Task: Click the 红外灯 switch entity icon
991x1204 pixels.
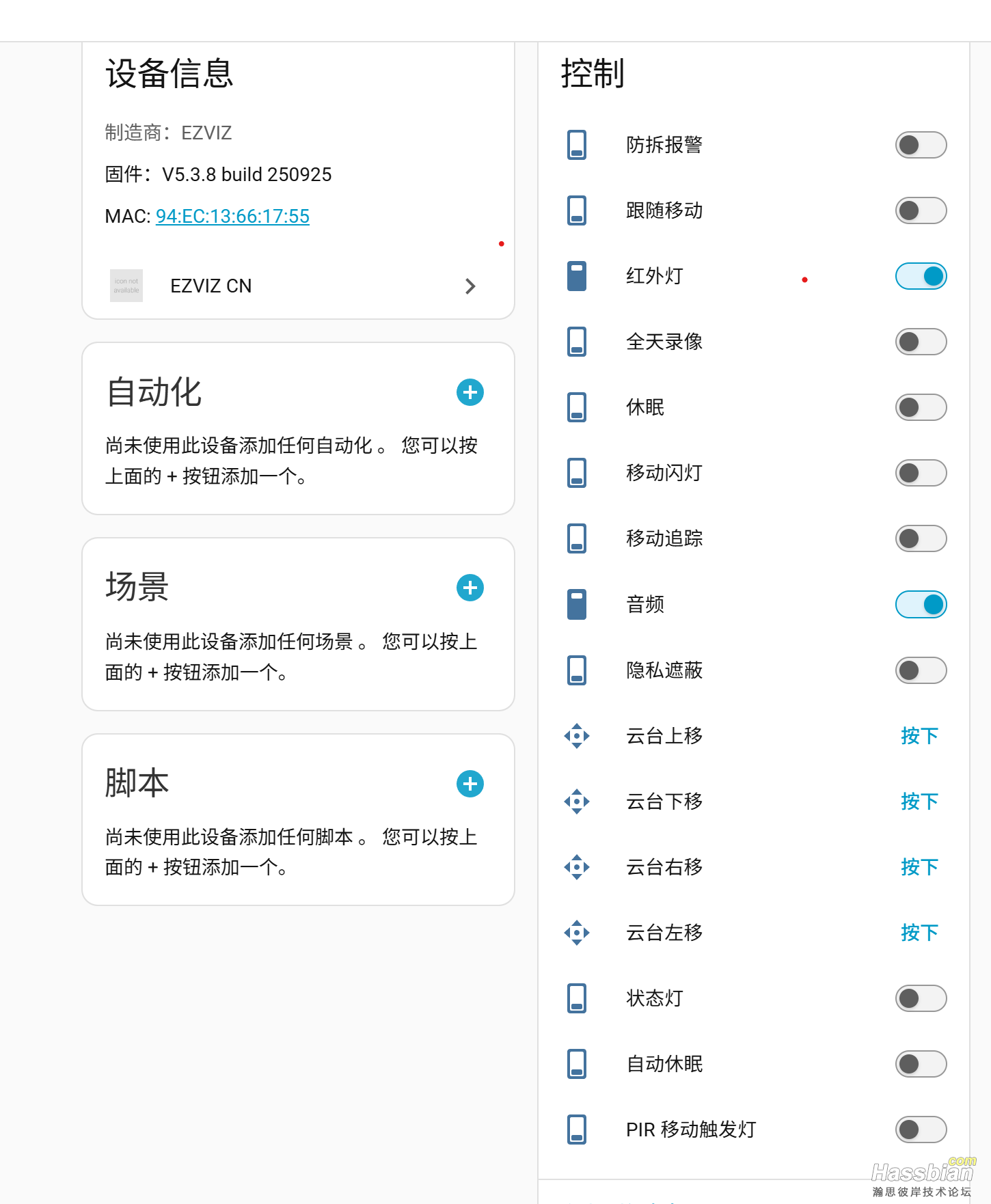Action: 577,276
